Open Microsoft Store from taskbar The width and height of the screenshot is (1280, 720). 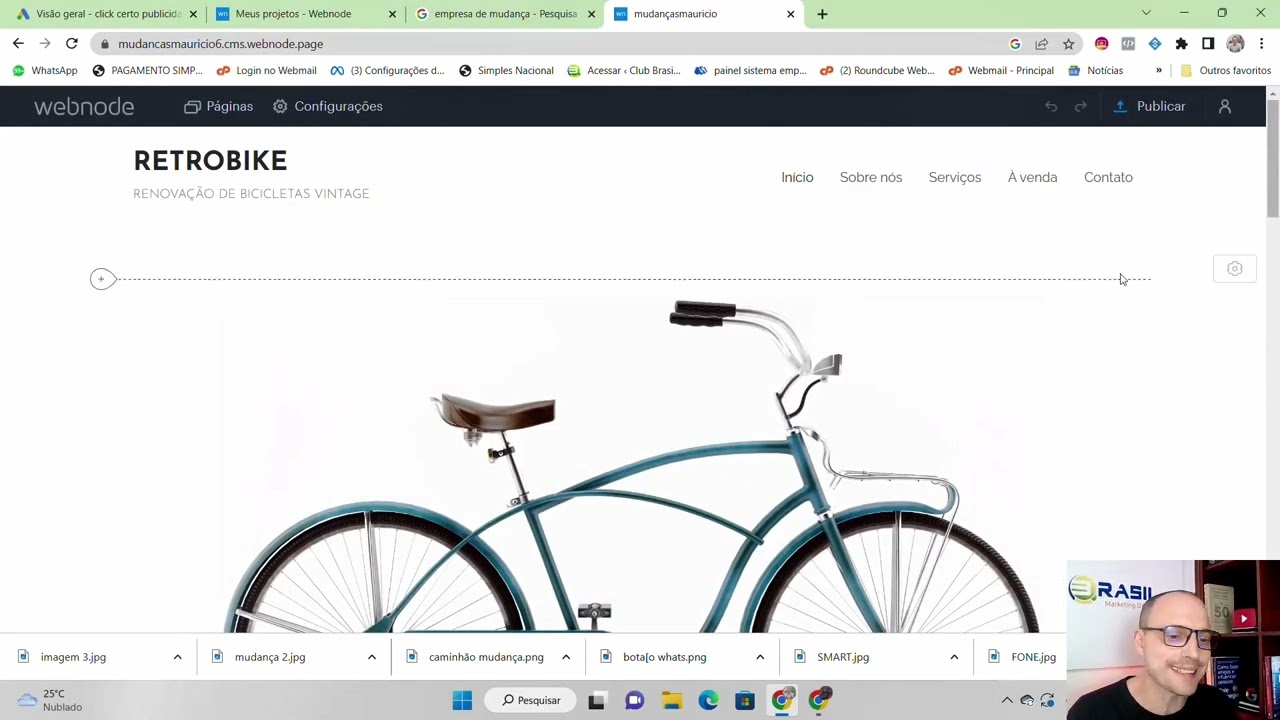(745, 700)
